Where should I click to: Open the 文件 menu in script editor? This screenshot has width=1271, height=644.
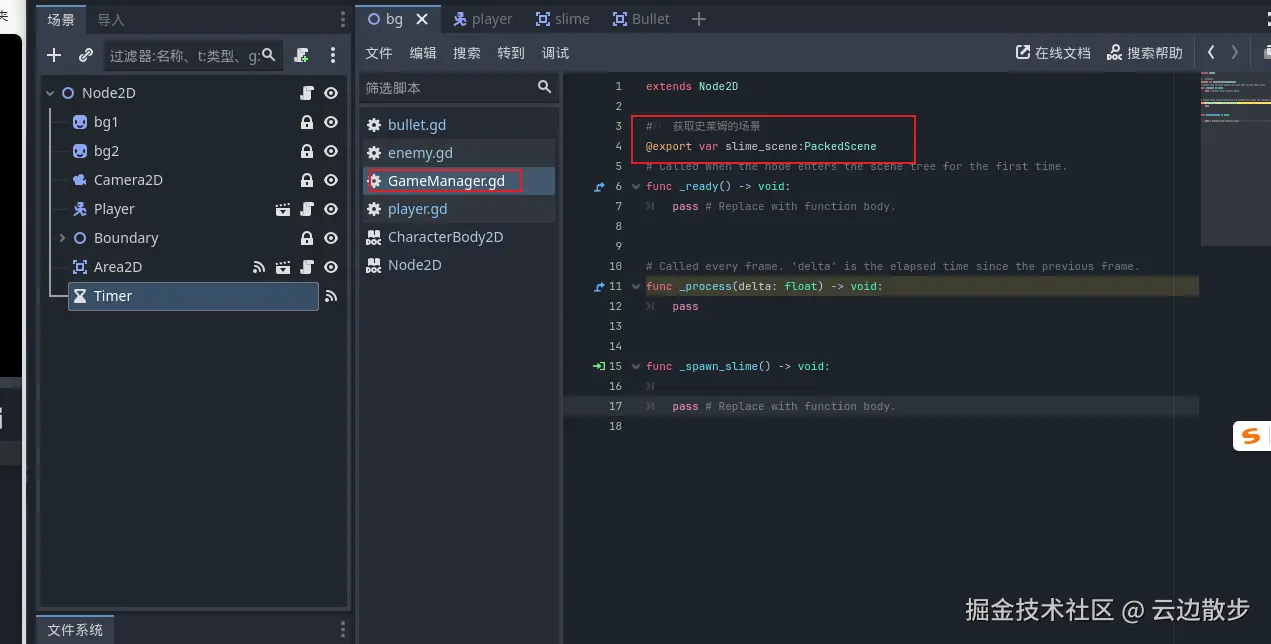tap(379, 53)
